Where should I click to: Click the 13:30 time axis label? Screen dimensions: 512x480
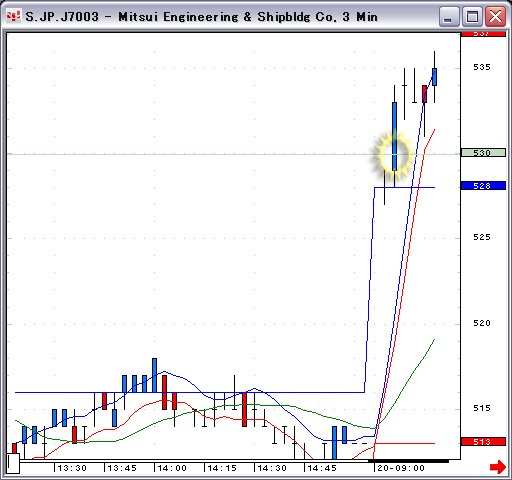(x=72, y=468)
